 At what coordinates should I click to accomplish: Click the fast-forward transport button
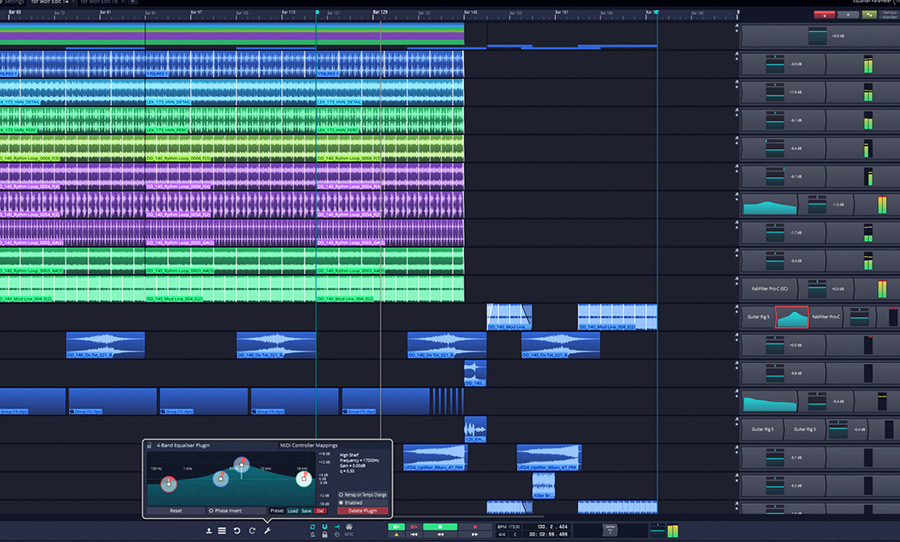coord(475,535)
